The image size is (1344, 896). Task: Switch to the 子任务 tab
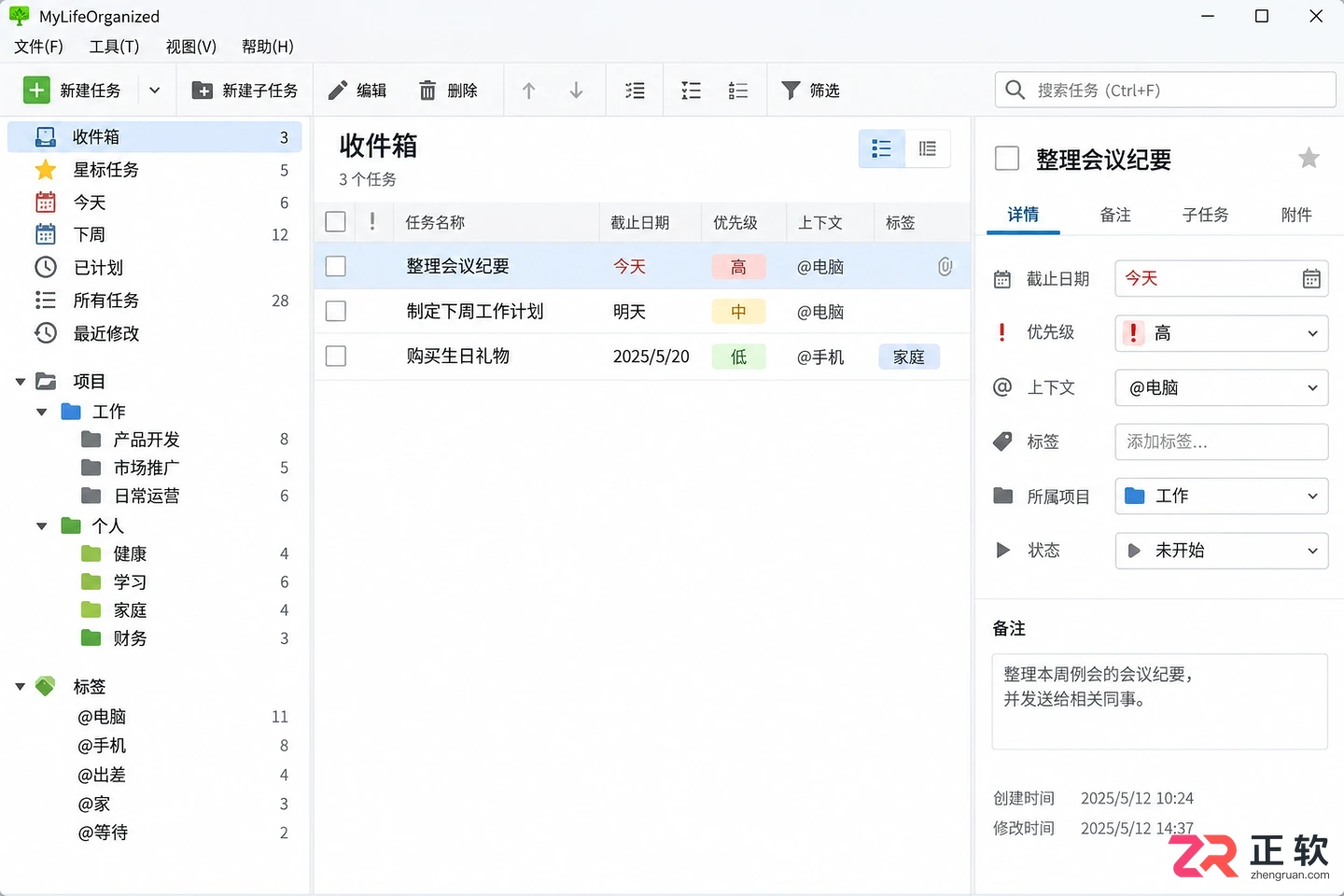pos(1205,215)
